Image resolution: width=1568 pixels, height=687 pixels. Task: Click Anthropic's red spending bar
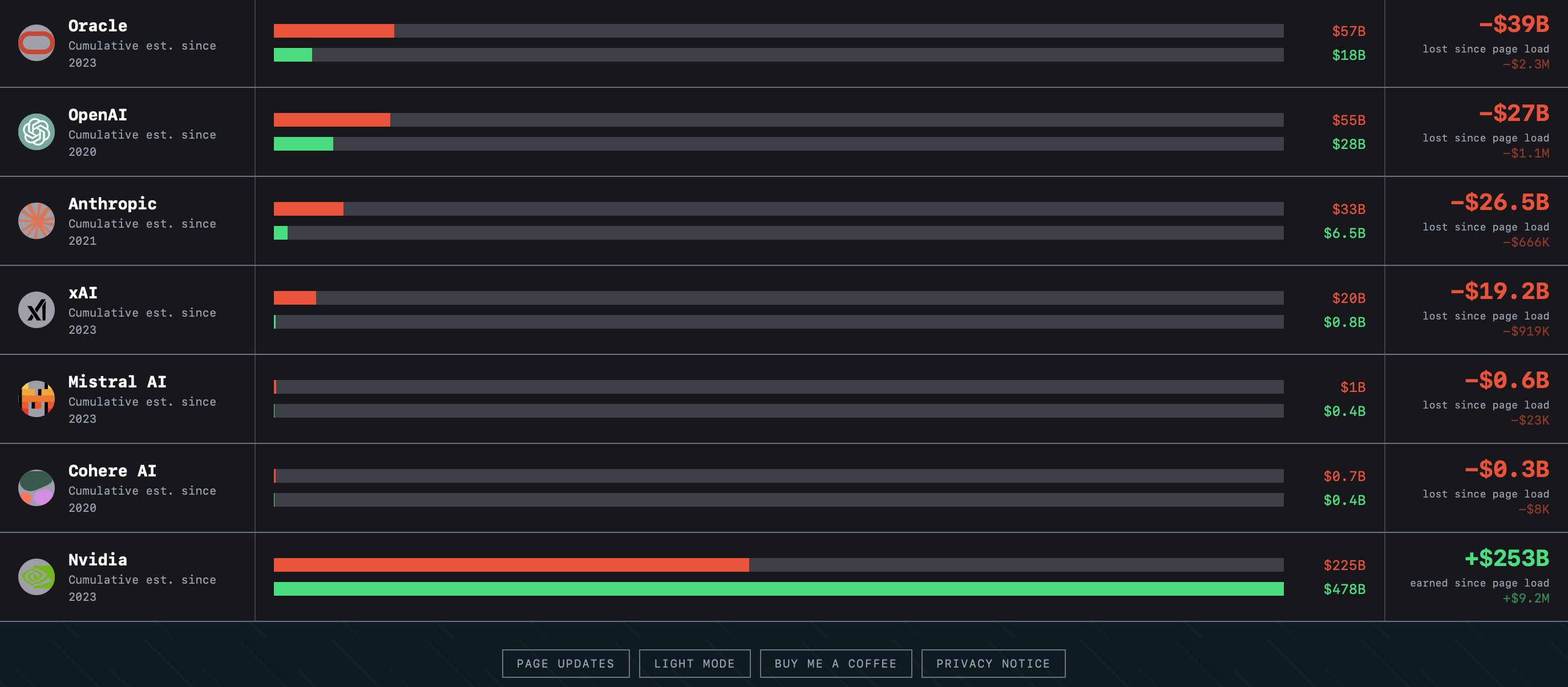(309, 209)
